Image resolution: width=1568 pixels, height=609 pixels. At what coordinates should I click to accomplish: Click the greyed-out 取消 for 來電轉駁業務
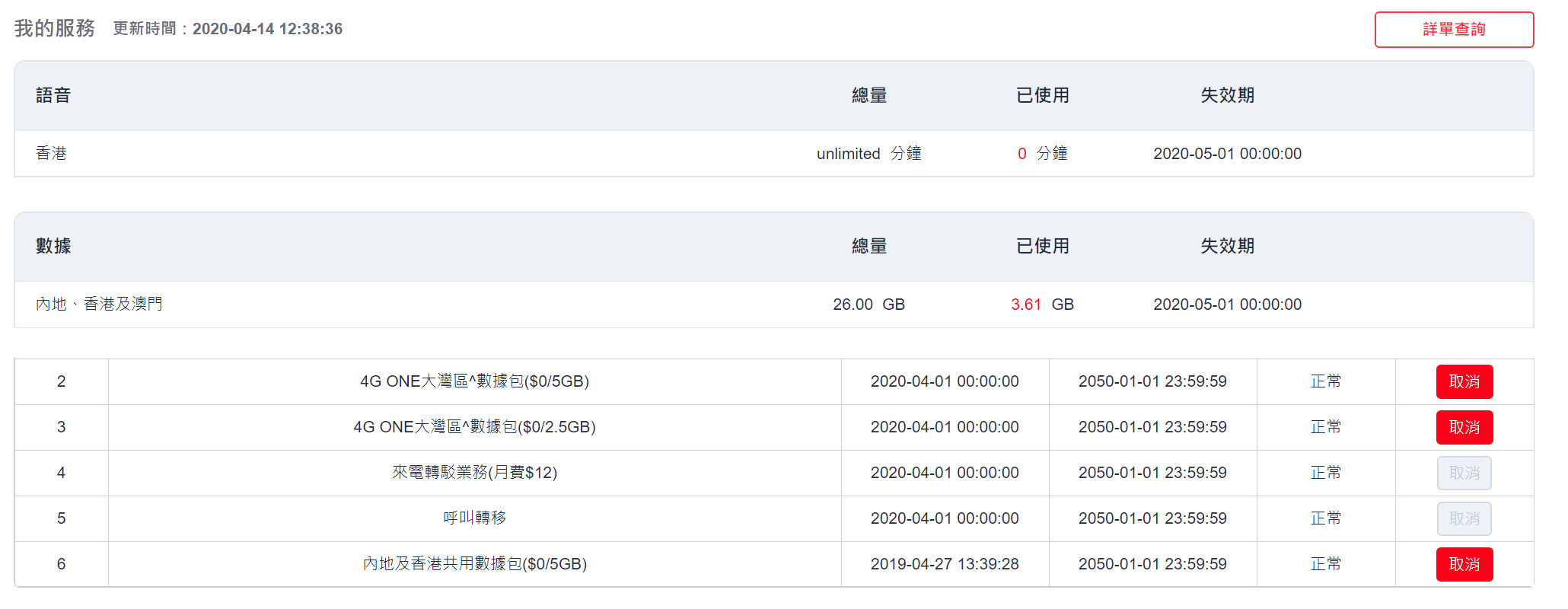tap(1464, 473)
